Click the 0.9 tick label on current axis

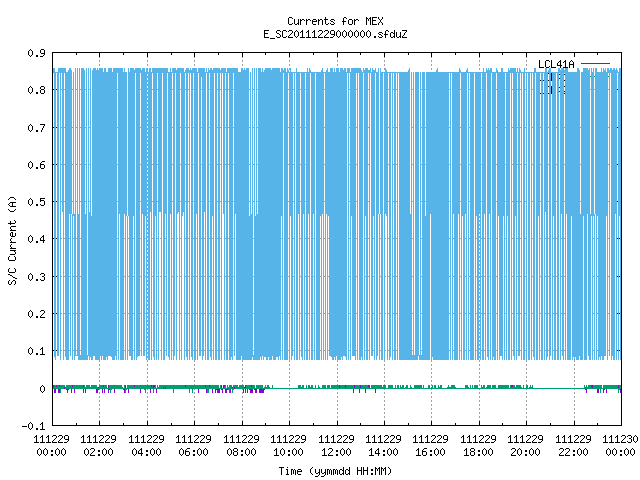[x=36, y=53]
